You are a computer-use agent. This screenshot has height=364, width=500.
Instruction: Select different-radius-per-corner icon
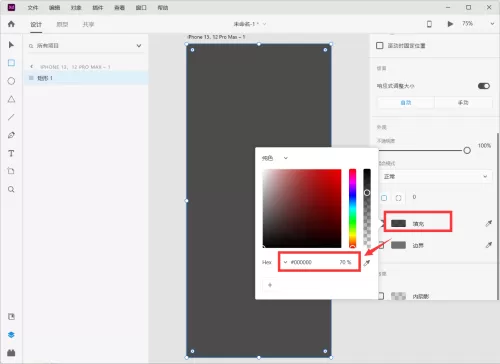coord(398,198)
